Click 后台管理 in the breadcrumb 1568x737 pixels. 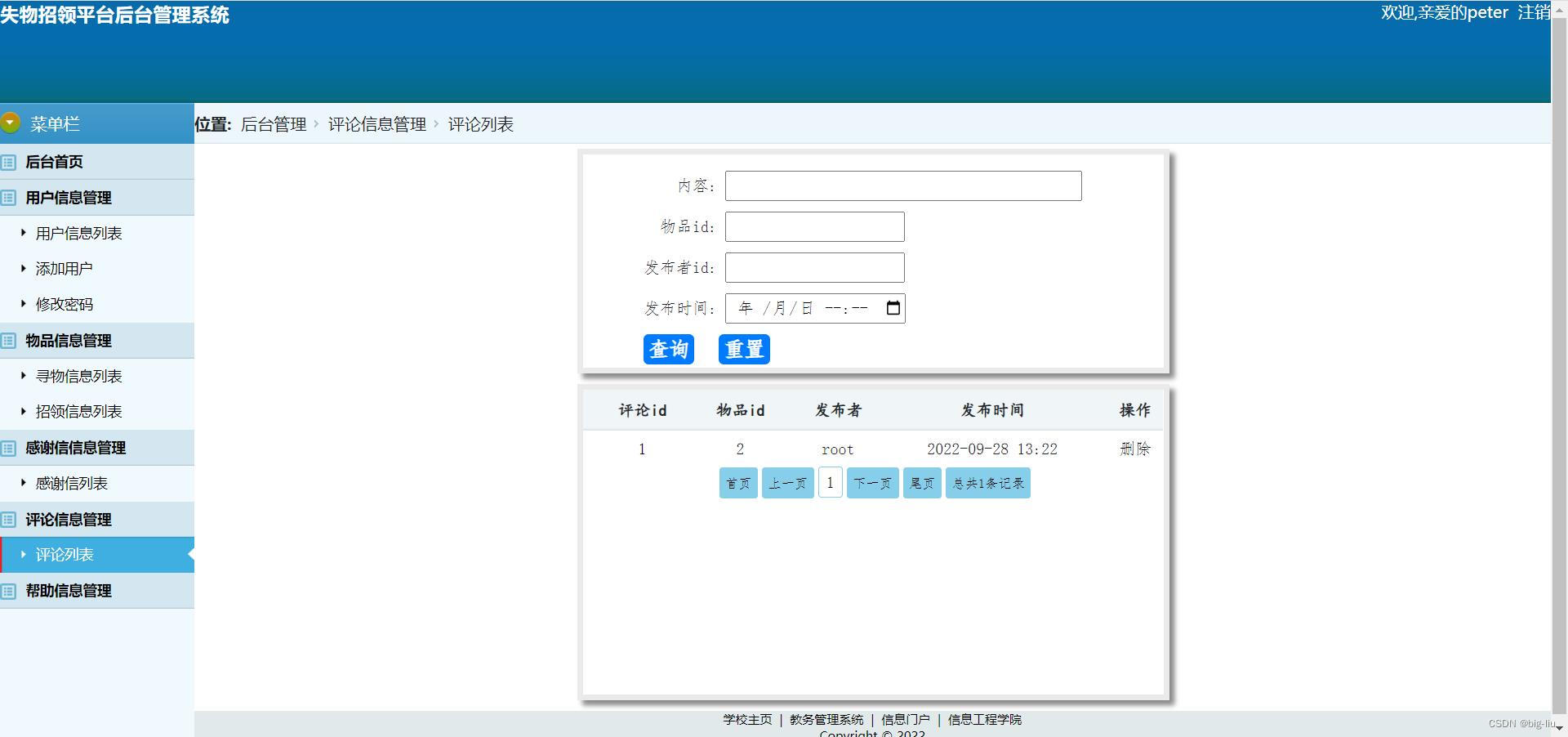(x=274, y=124)
